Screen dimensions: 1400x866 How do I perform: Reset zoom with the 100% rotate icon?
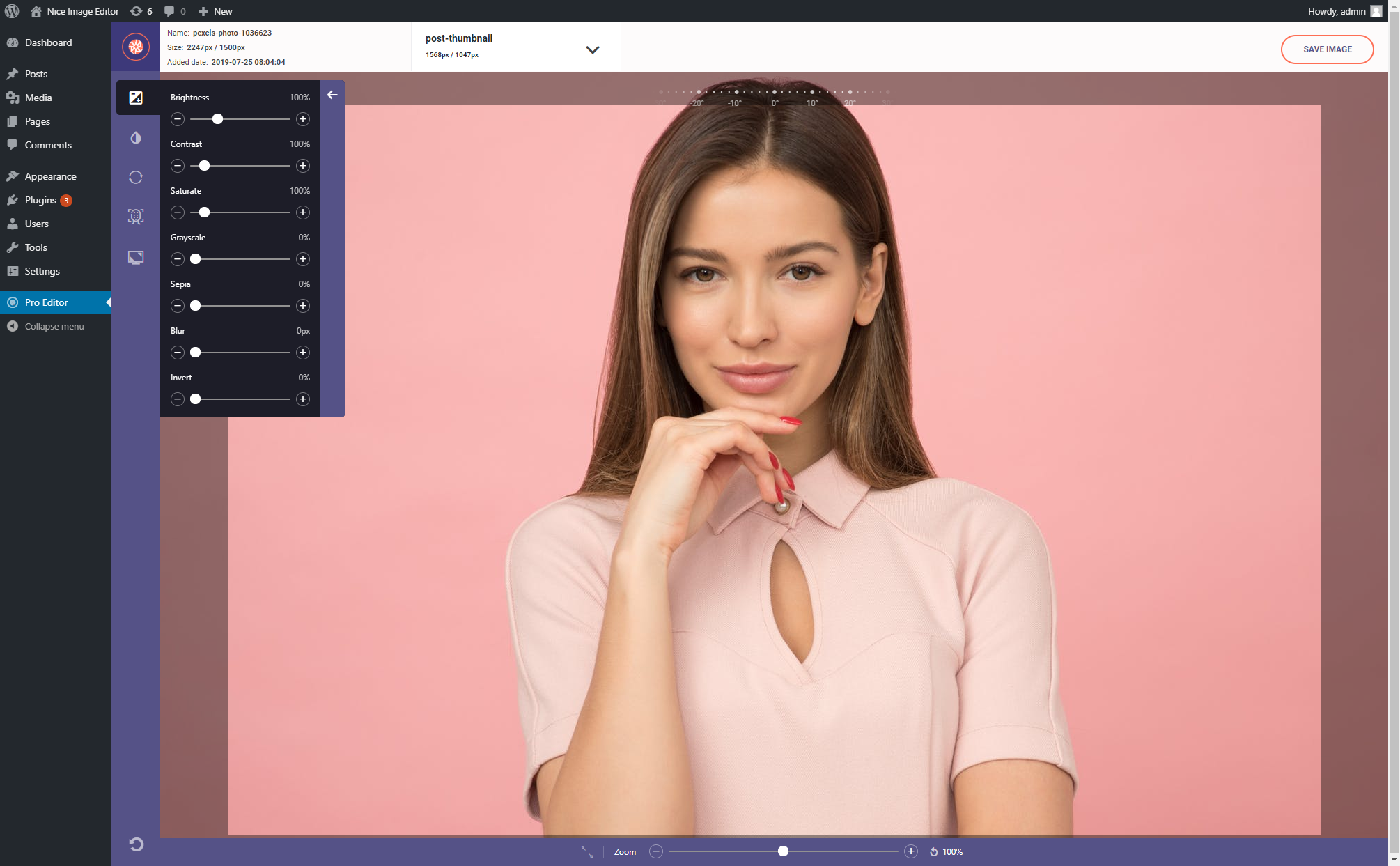(x=934, y=851)
